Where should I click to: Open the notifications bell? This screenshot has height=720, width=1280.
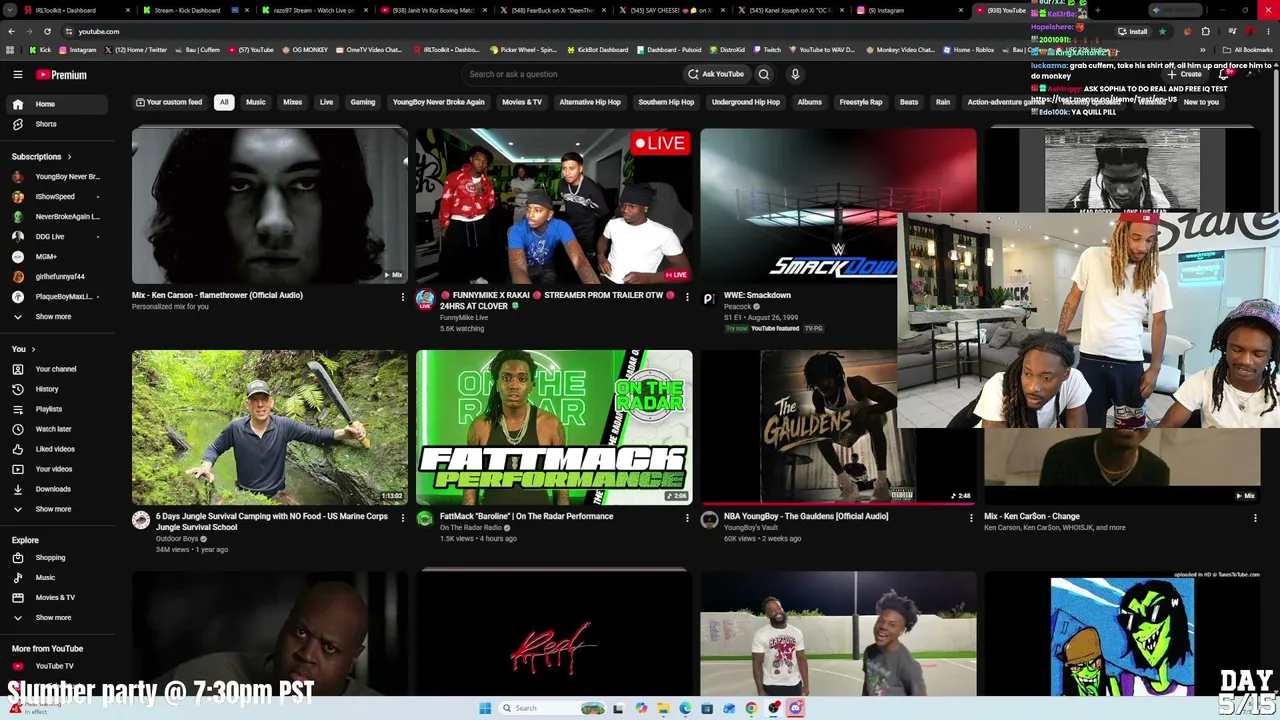pyautogui.click(x=1223, y=74)
